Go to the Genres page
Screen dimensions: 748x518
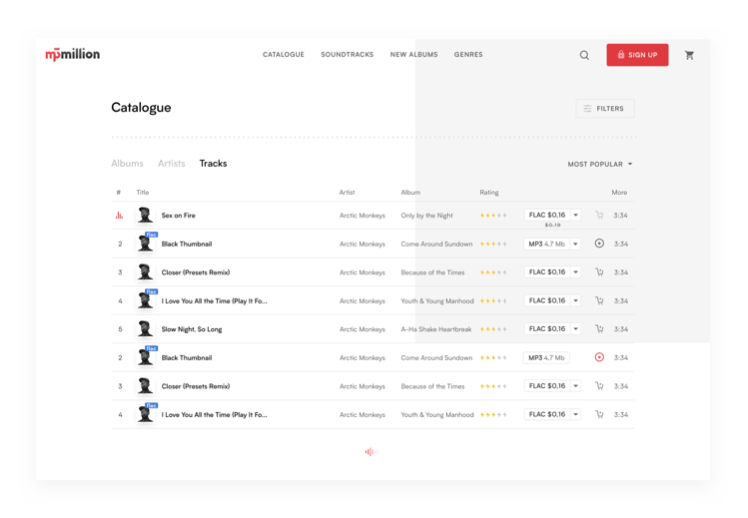click(468, 55)
